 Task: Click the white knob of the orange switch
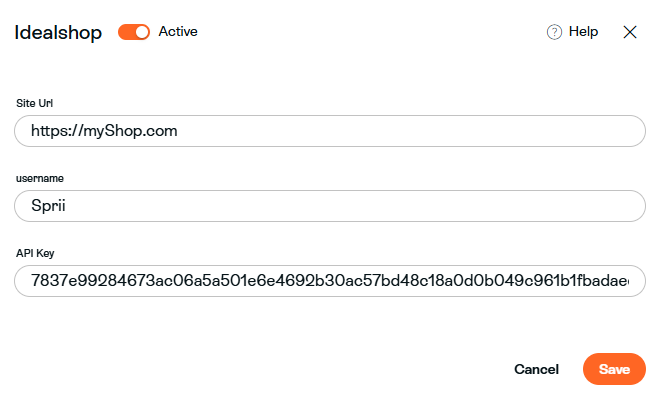(142, 32)
